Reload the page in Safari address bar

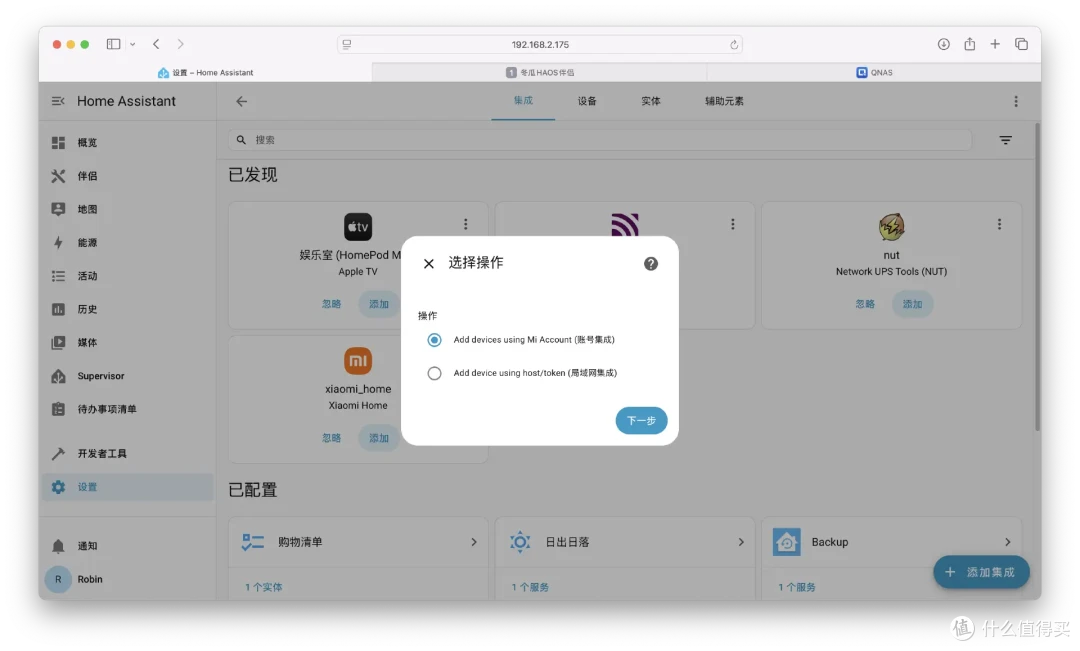point(734,45)
